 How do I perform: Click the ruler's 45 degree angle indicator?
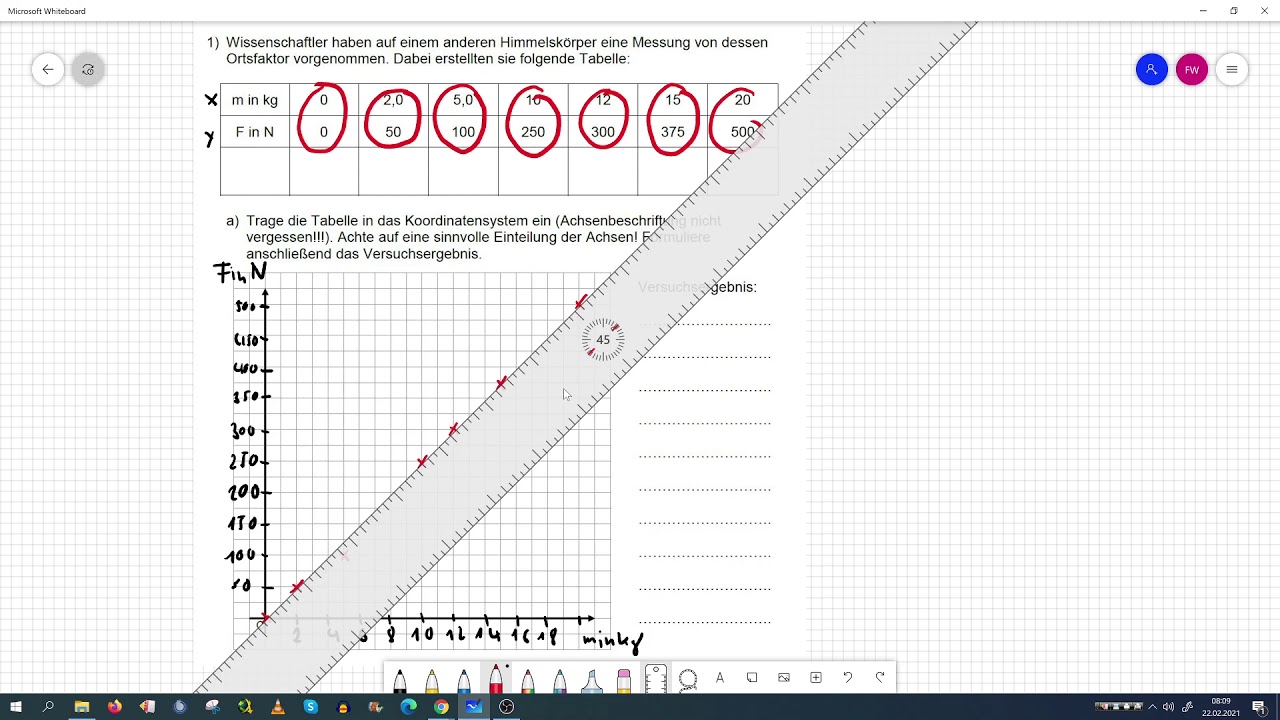click(x=603, y=340)
